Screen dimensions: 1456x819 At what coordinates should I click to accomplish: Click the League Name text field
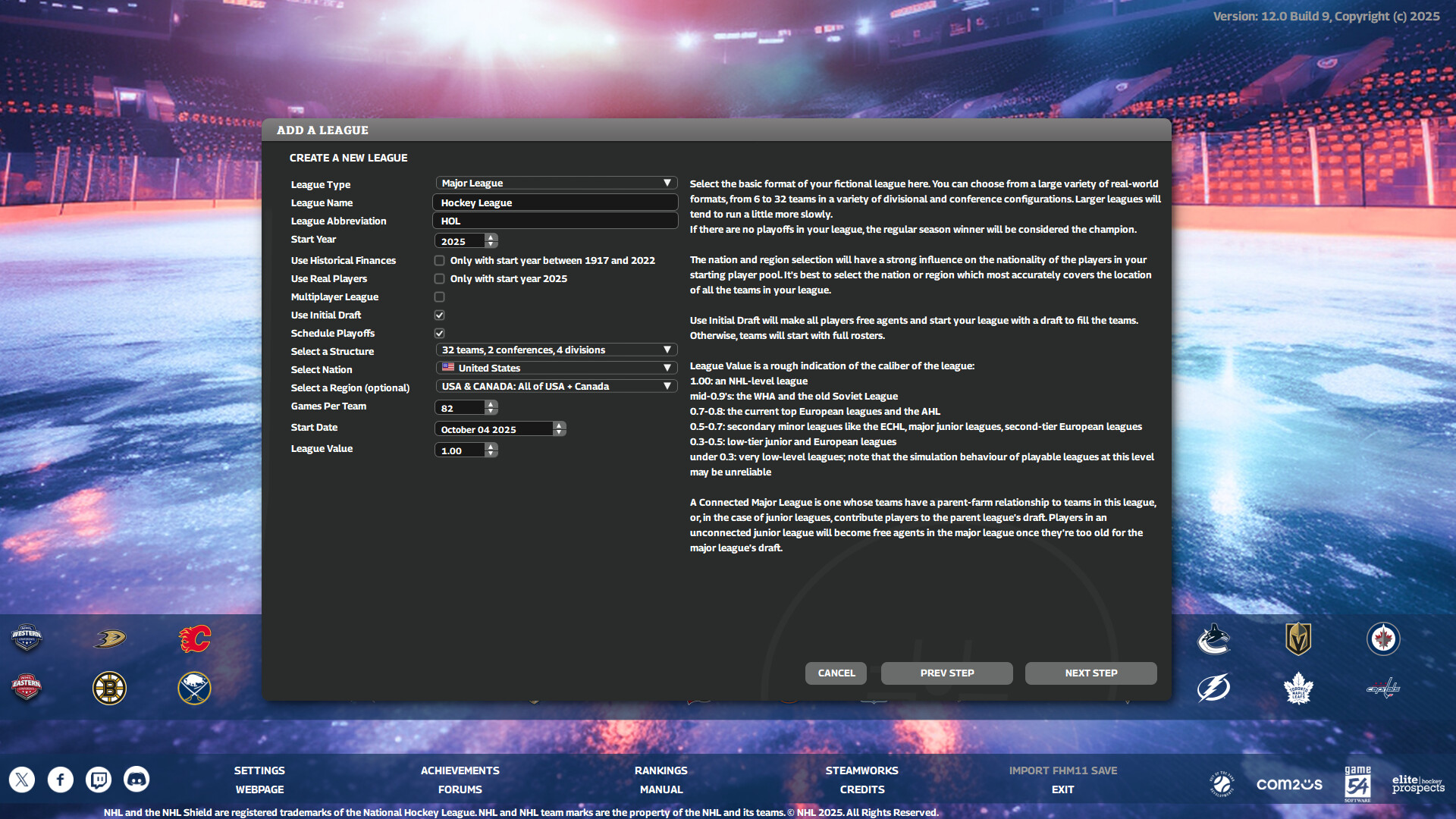point(555,202)
